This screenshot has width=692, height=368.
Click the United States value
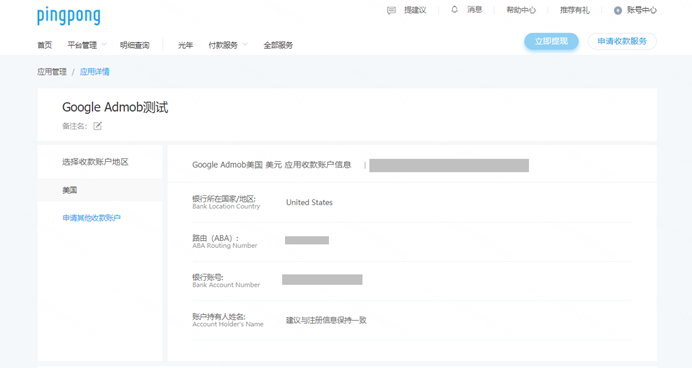[x=309, y=203]
